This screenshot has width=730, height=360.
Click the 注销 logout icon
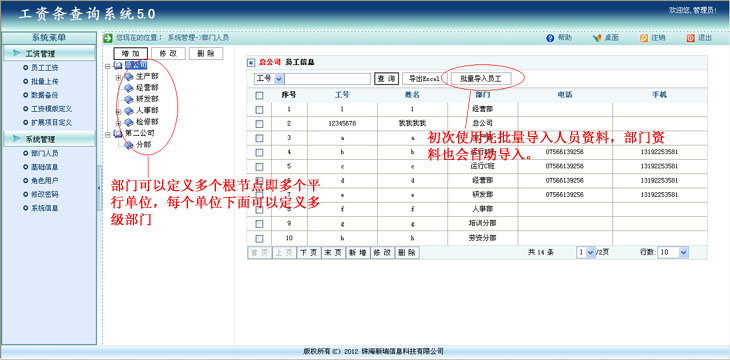644,38
